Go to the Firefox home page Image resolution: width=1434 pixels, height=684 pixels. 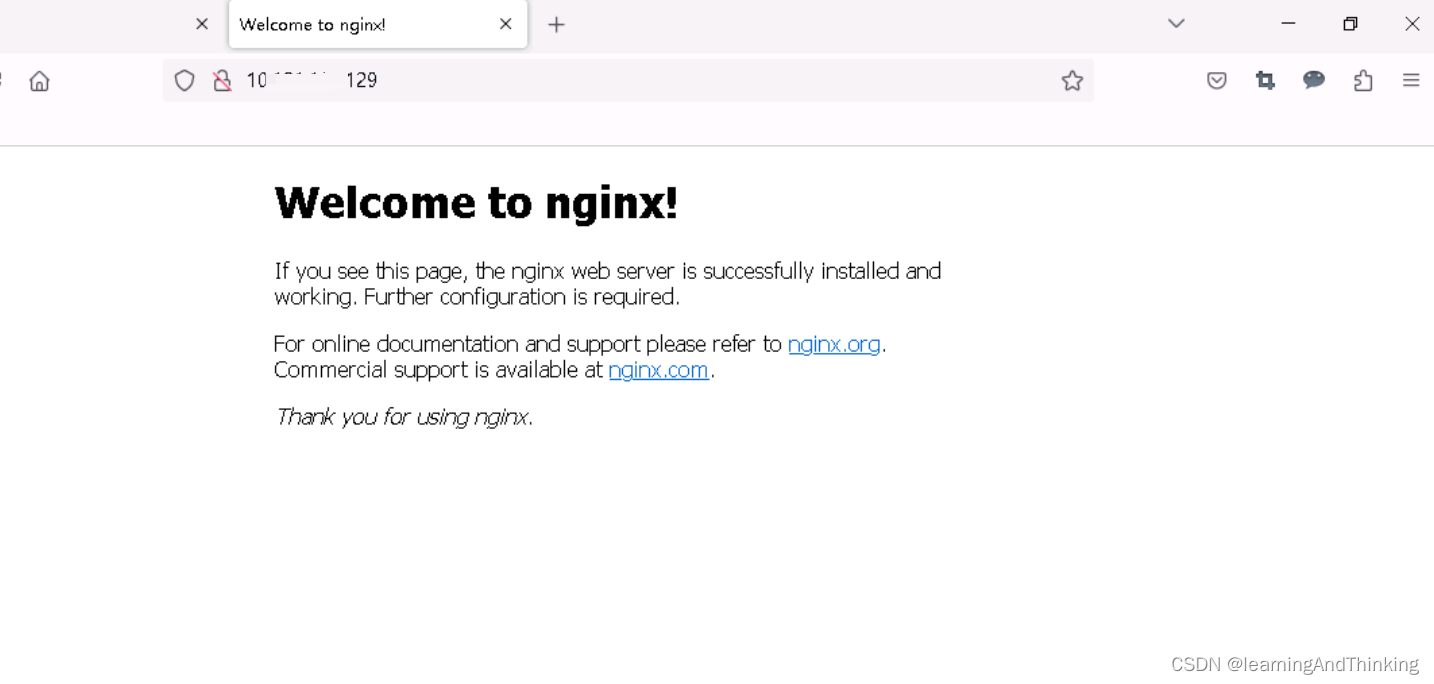[x=39, y=81]
